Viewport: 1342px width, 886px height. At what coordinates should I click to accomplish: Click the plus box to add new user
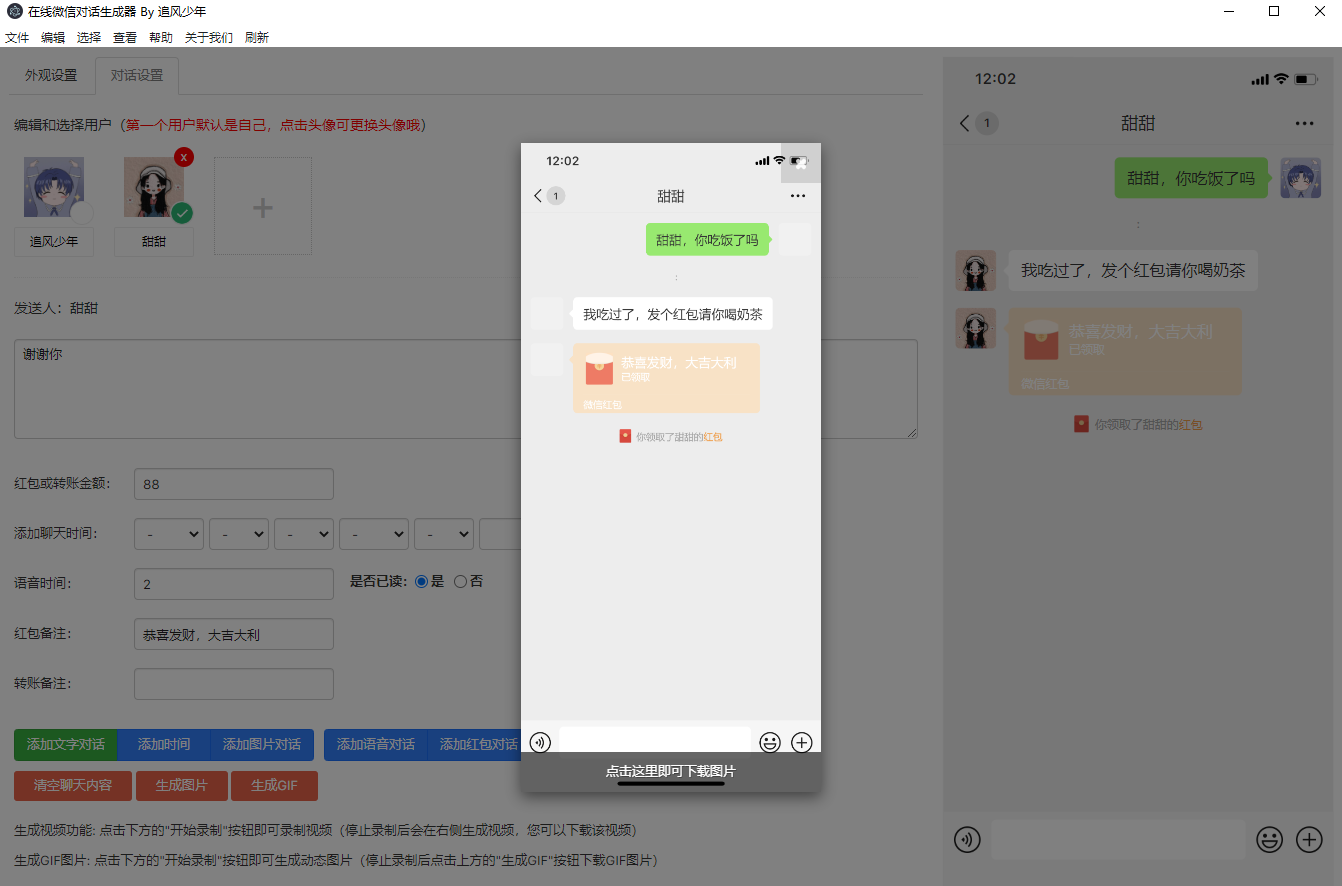[x=262, y=207]
